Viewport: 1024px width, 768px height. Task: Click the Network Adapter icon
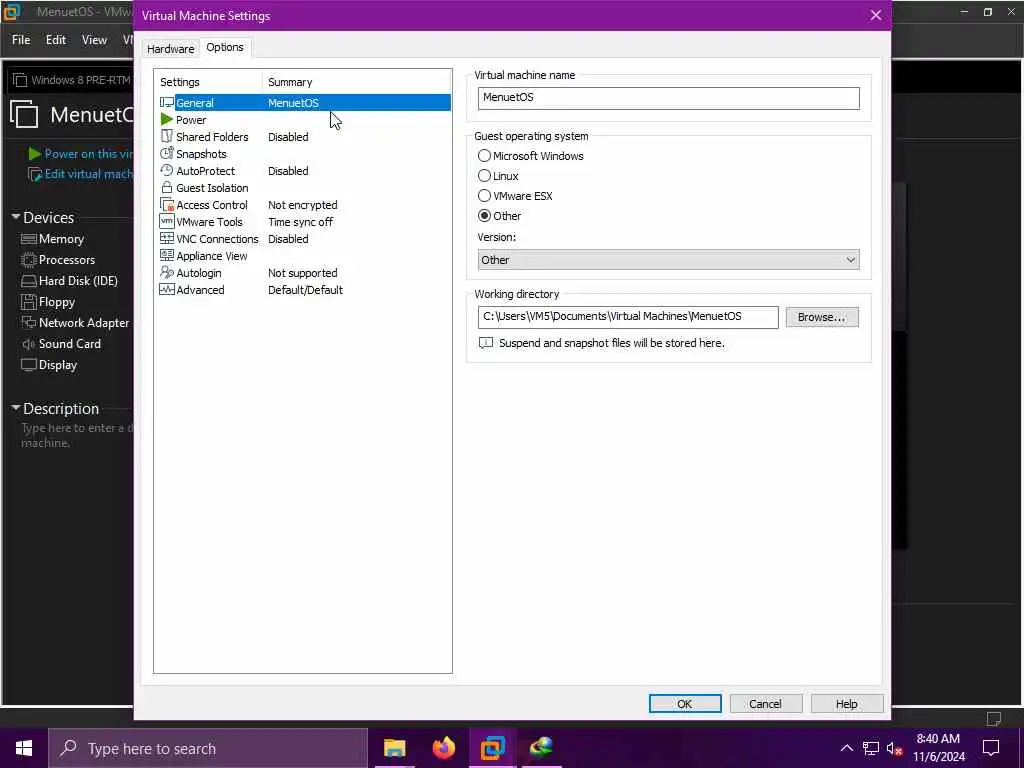click(x=29, y=323)
